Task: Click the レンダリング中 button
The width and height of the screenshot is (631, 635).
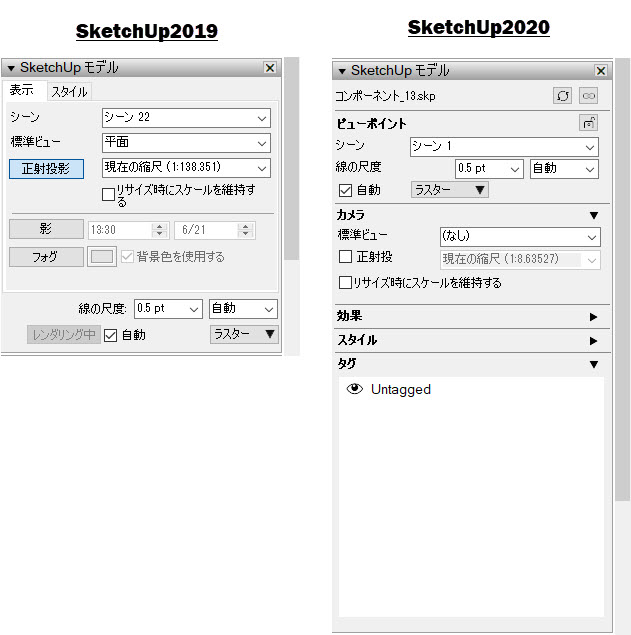Action: tap(64, 335)
